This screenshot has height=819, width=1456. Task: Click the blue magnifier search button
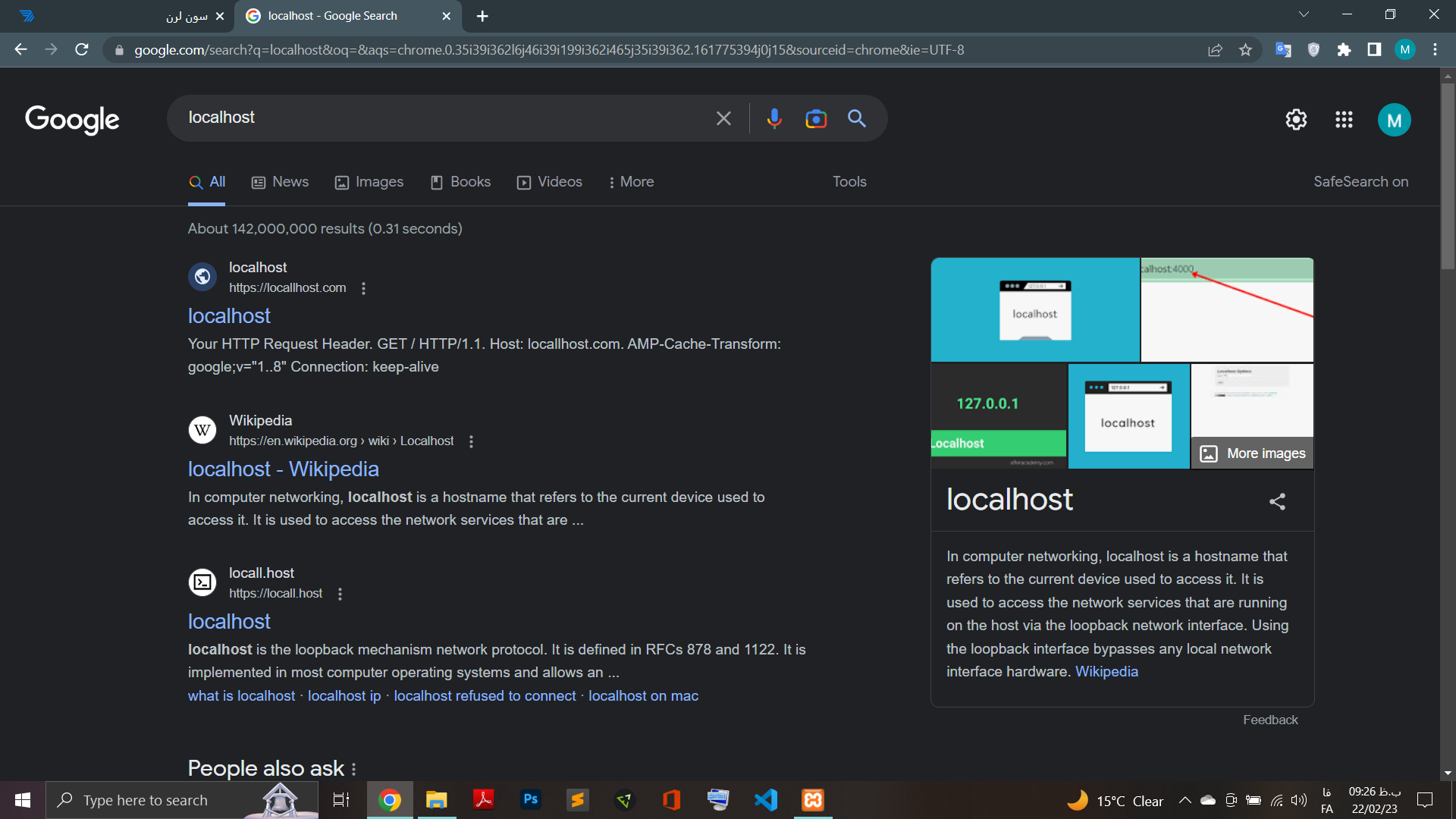857,118
